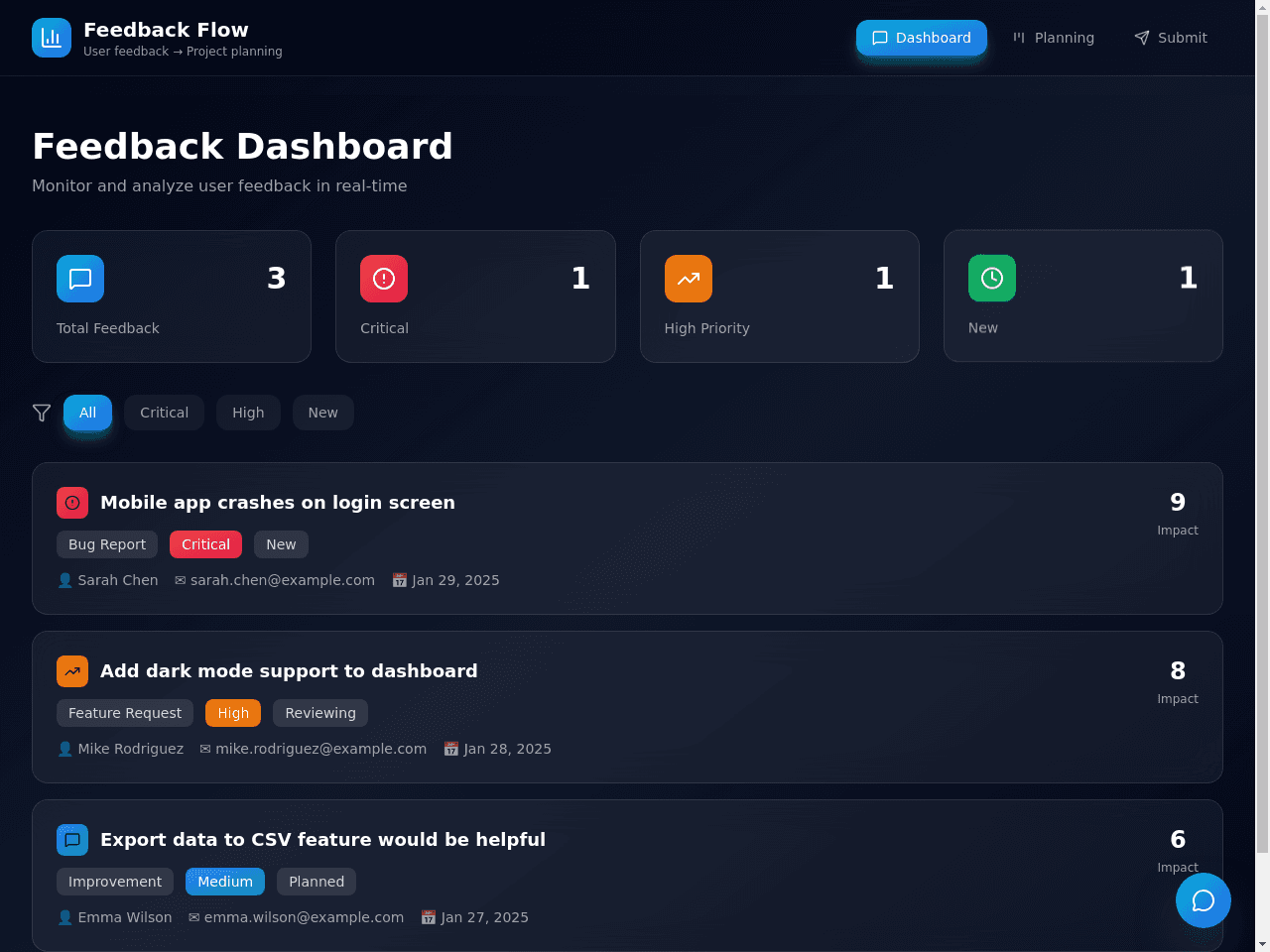This screenshot has height=952, width=1270.
Task: Click the person icon beside Sarah Chen
Action: (x=65, y=580)
